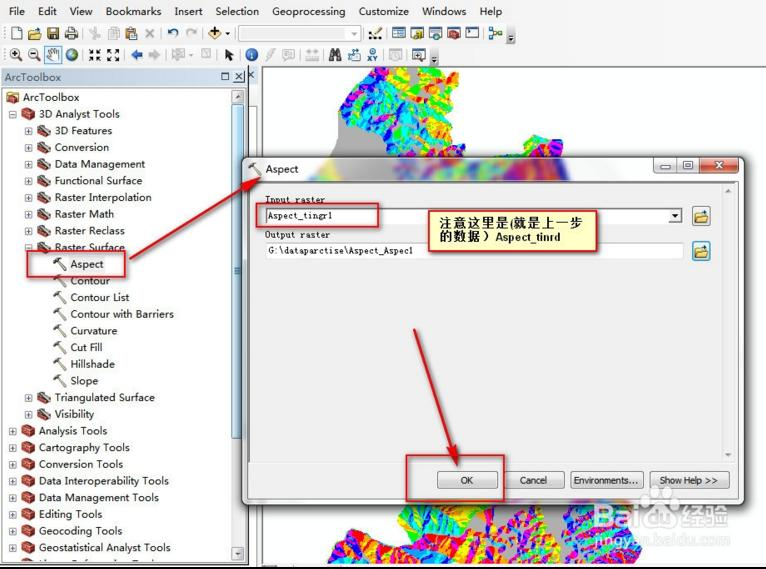
Task: Select the Zoom Out magnifier tool
Action: pyautogui.click(x=34, y=55)
